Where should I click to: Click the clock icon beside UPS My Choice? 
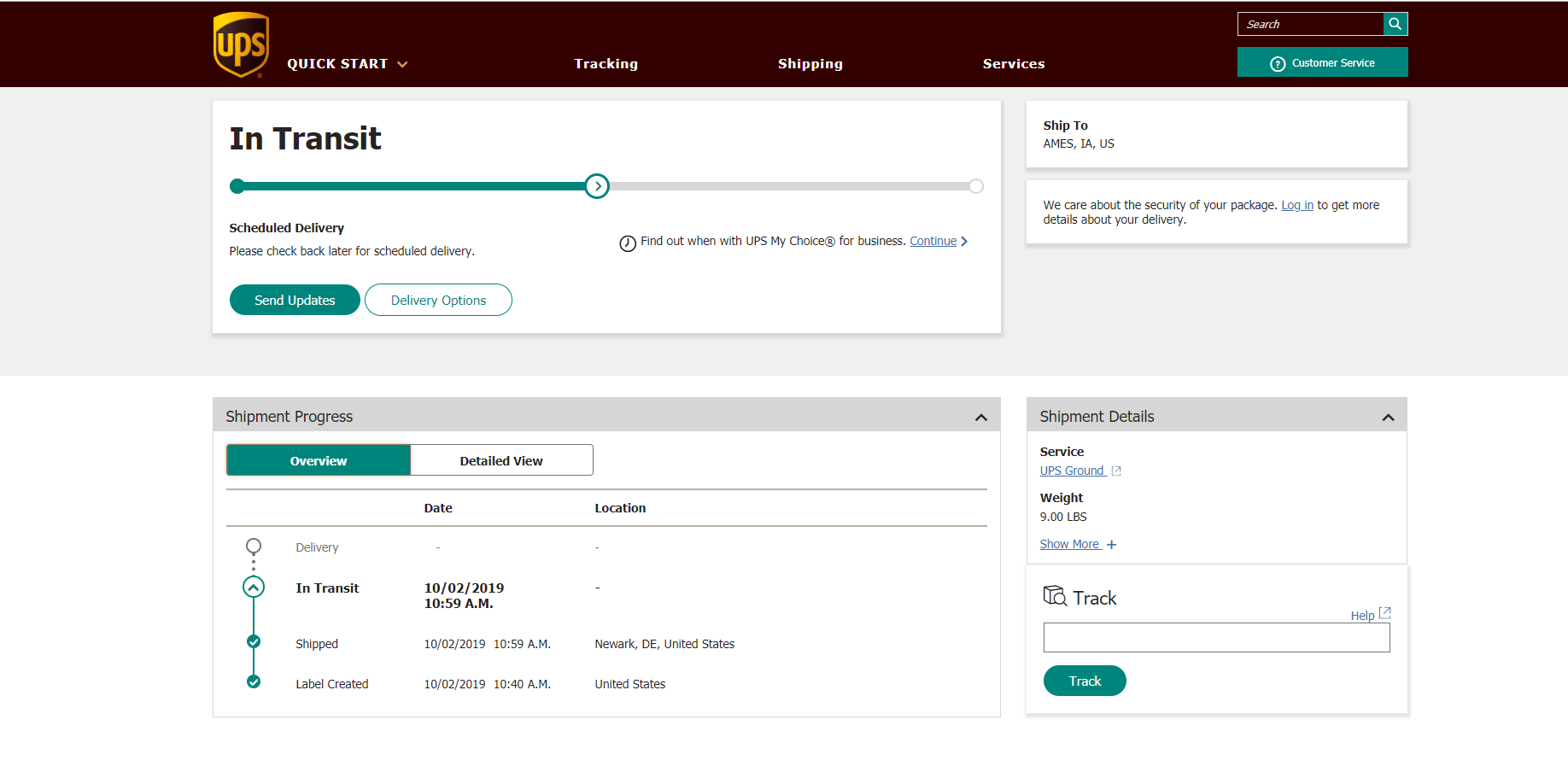(x=628, y=243)
